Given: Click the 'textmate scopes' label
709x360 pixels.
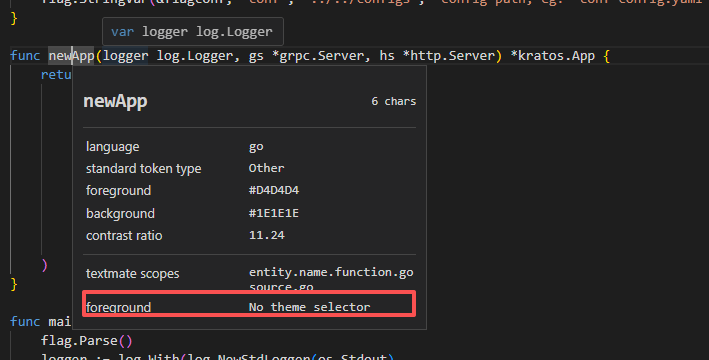Looking at the screenshot, I should 132,274.
